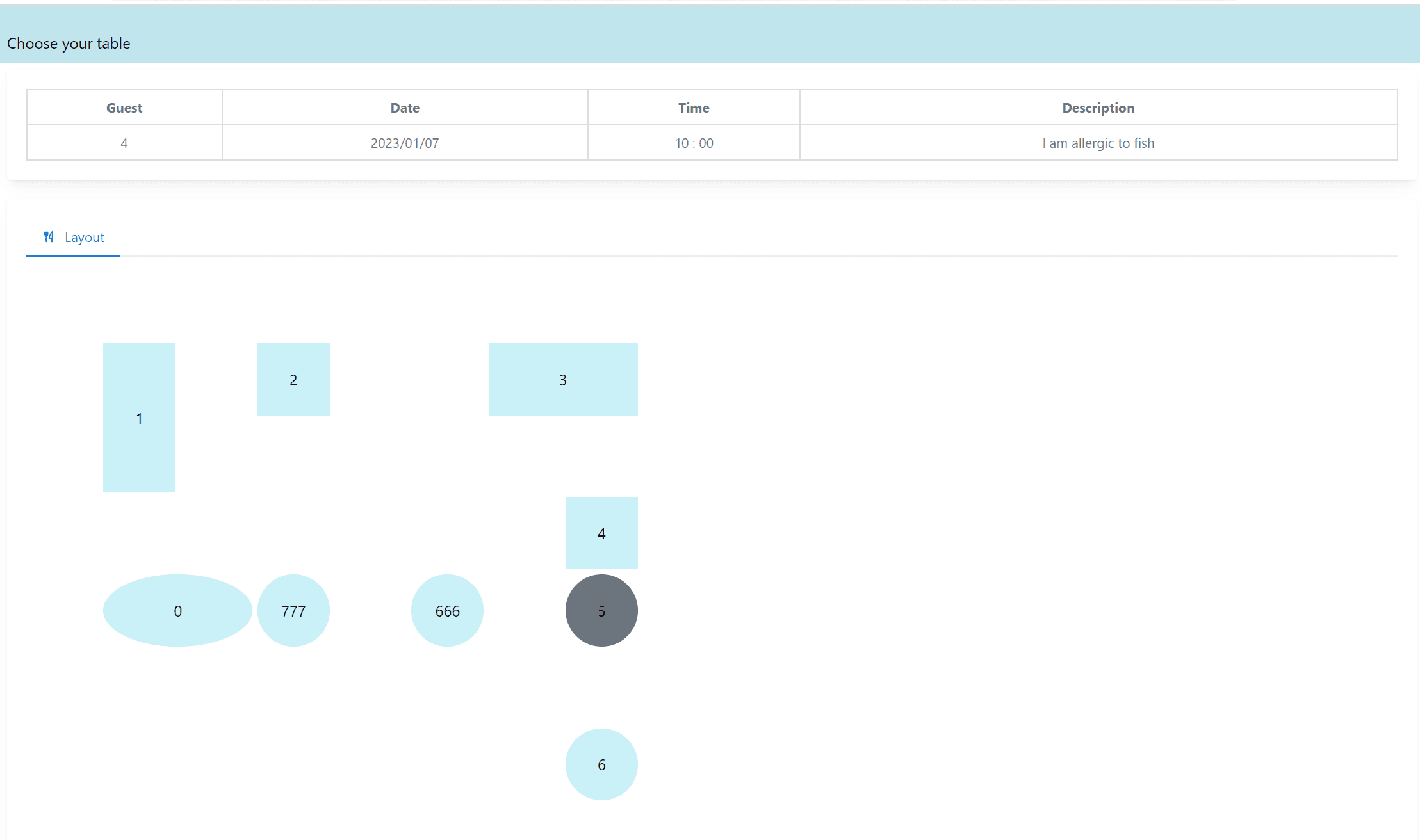Click the 'I am allergic to fish' cell
The image size is (1420, 840).
(x=1098, y=143)
